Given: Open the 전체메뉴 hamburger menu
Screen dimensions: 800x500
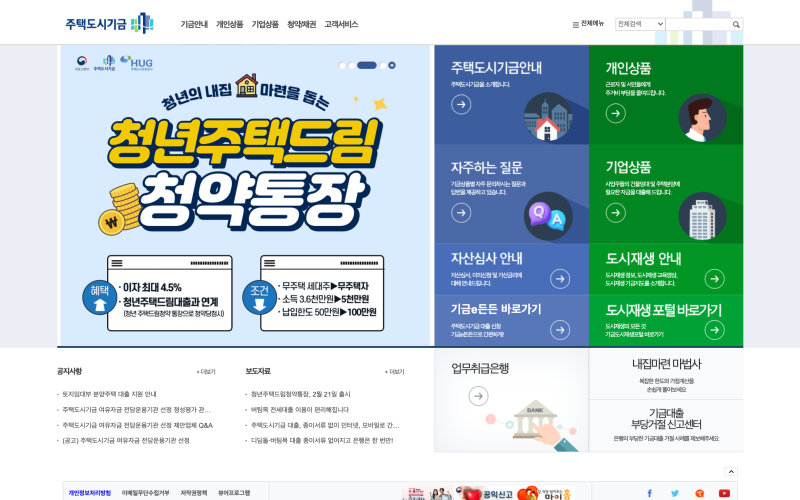Looking at the screenshot, I should [588, 23].
